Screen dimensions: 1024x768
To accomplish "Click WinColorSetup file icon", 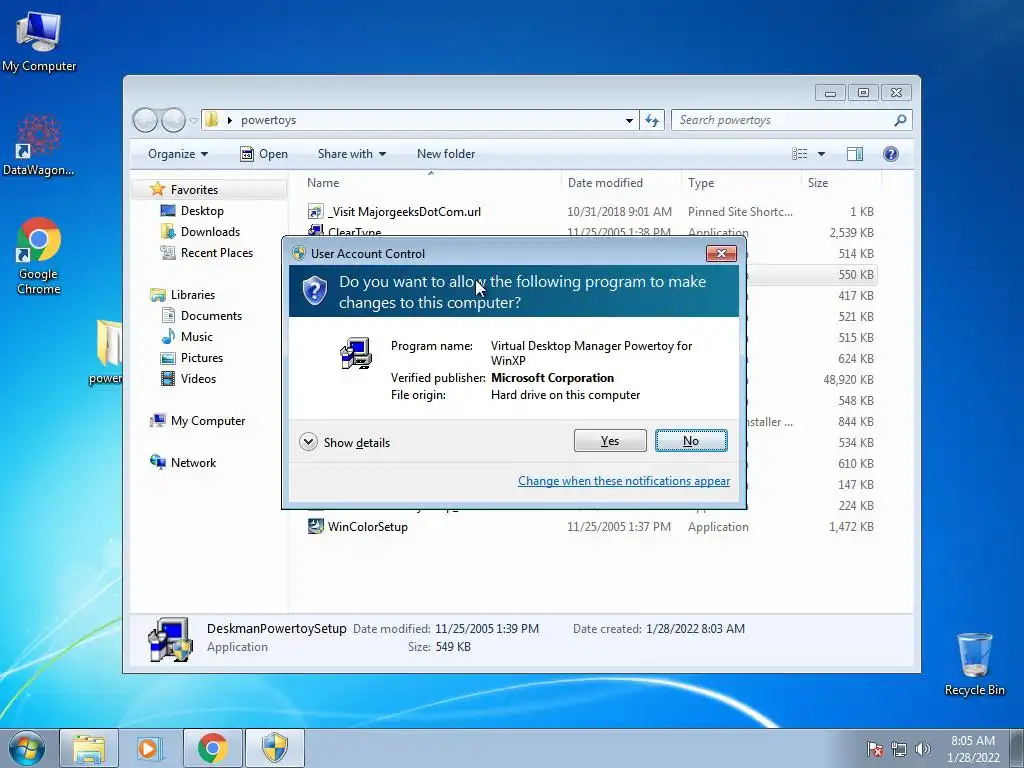I will click(x=315, y=526).
